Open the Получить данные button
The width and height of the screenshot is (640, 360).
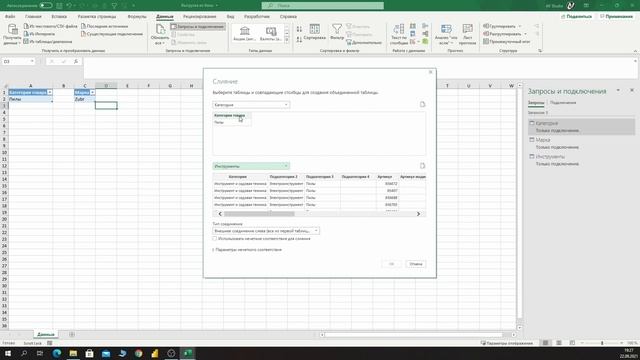coord(12,34)
